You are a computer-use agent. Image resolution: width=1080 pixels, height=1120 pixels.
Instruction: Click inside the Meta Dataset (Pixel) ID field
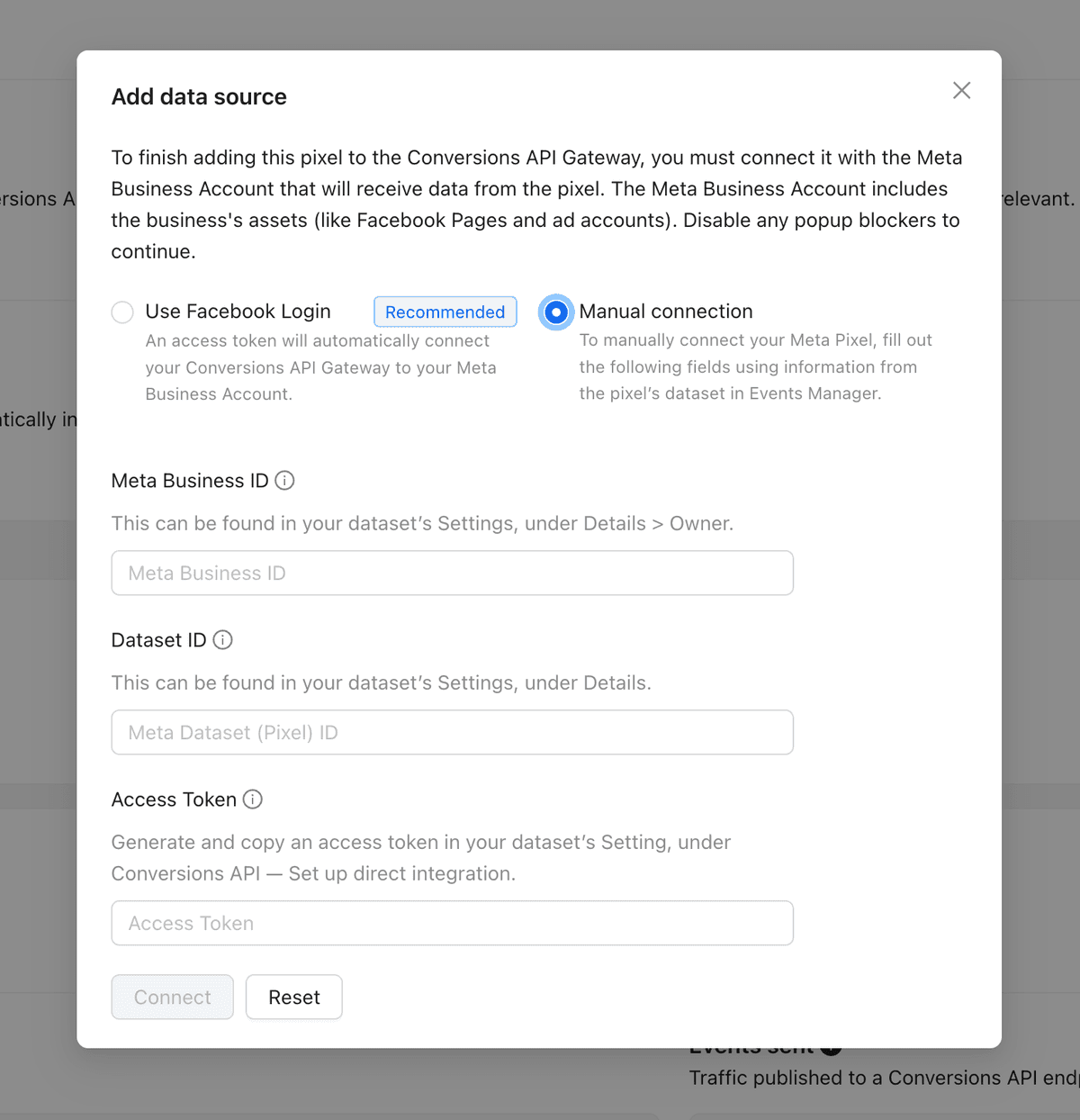452,732
